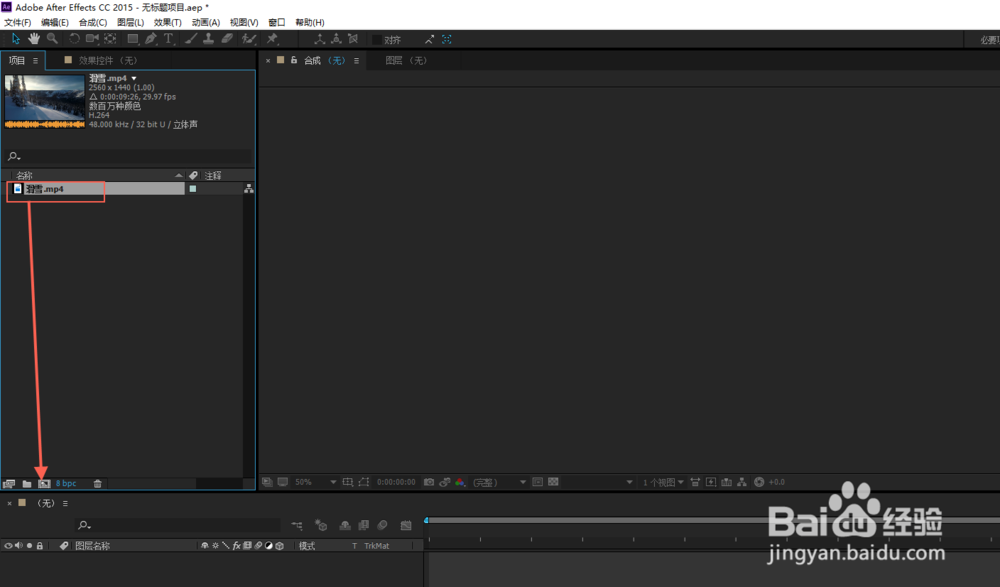Open the 合成(C) Composition menu

click(x=92, y=22)
